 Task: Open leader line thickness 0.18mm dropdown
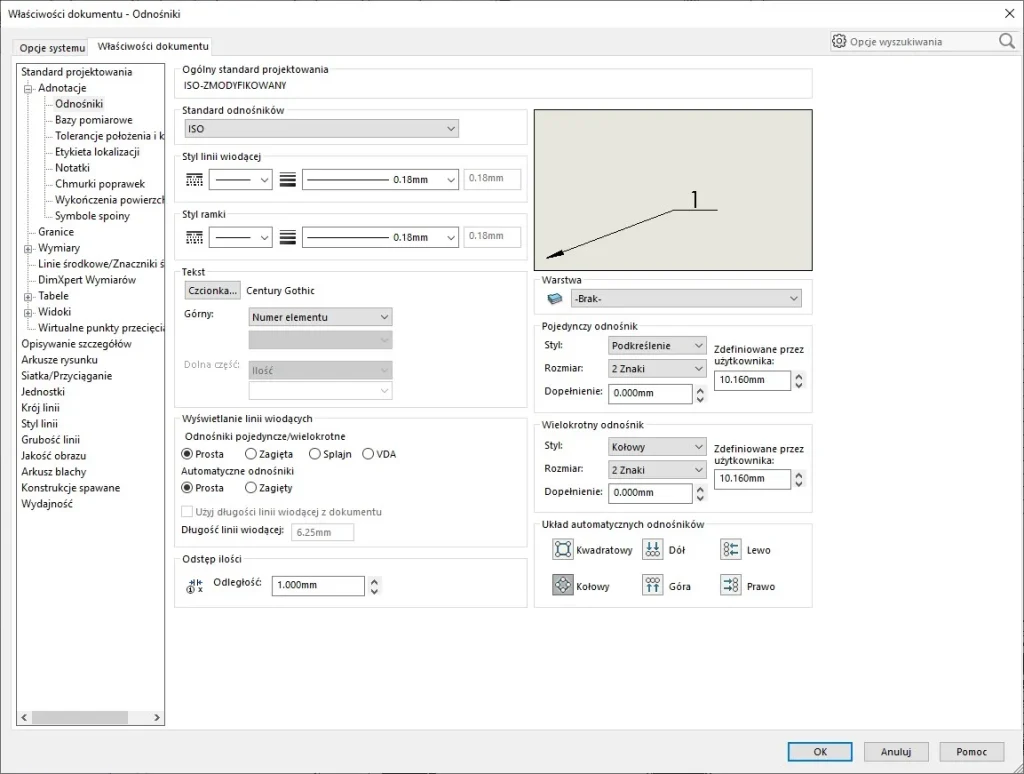(380, 180)
